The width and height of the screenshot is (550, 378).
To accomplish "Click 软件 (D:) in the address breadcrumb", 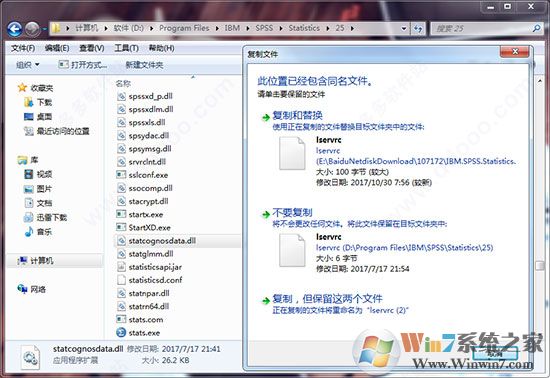I will tap(128, 28).
